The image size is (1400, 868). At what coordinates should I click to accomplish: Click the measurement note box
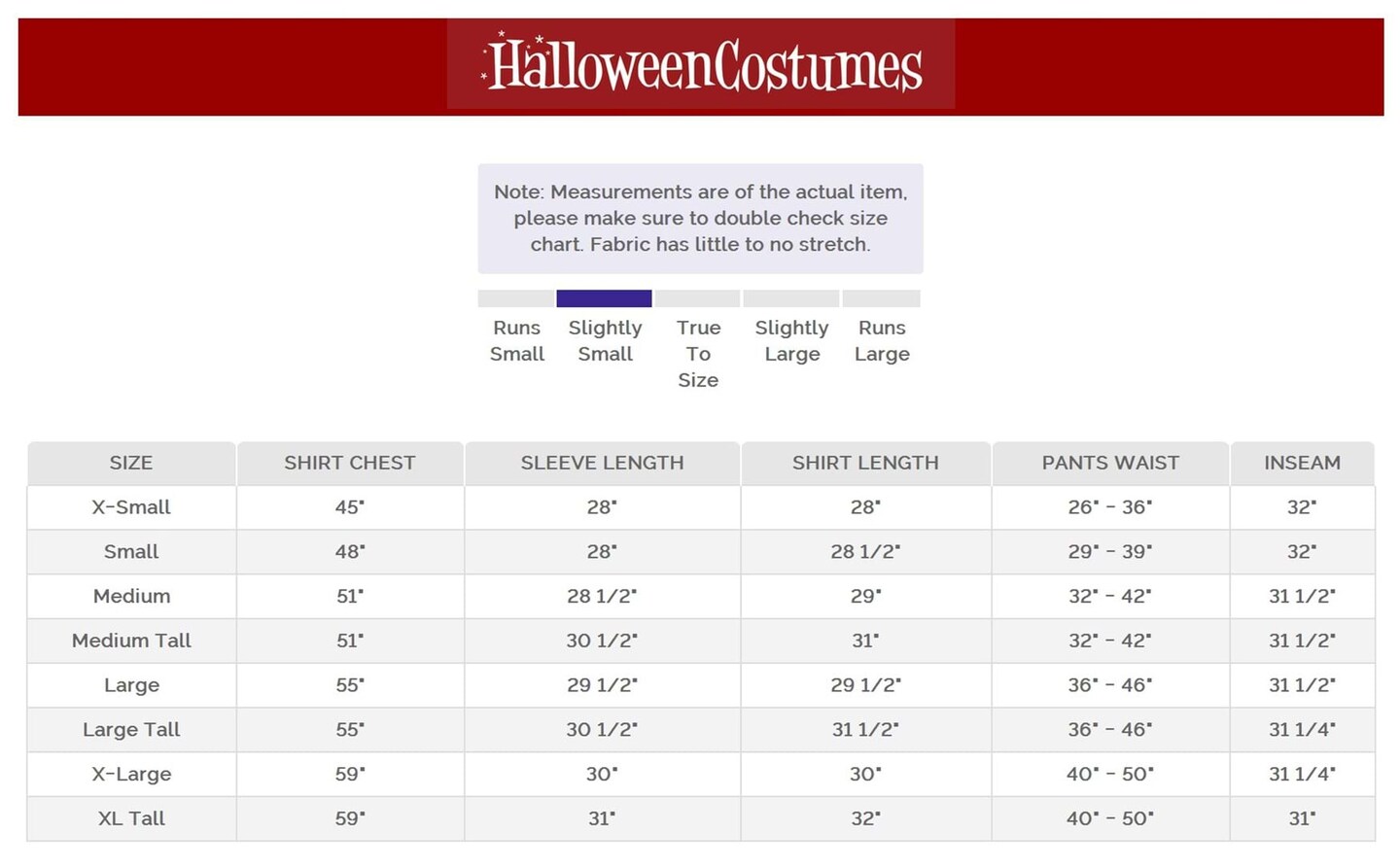pyautogui.click(x=700, y=219)
